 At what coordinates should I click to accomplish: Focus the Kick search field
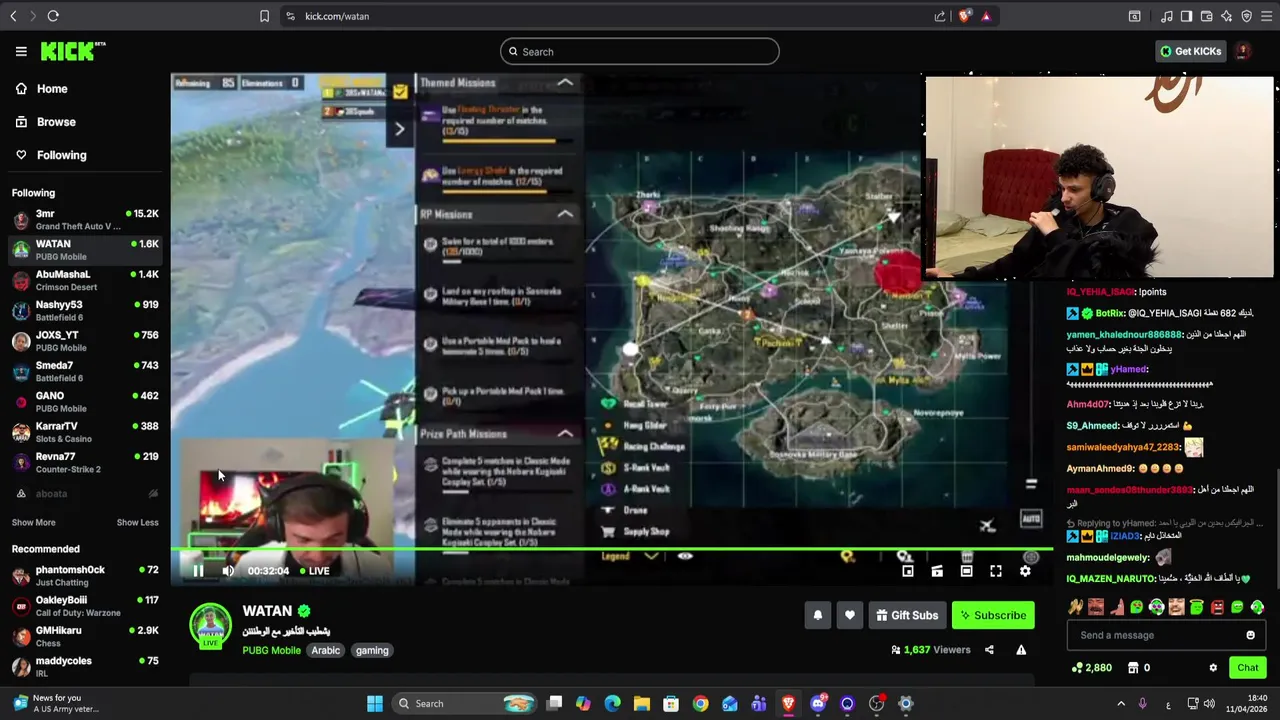tap(640, 52)
